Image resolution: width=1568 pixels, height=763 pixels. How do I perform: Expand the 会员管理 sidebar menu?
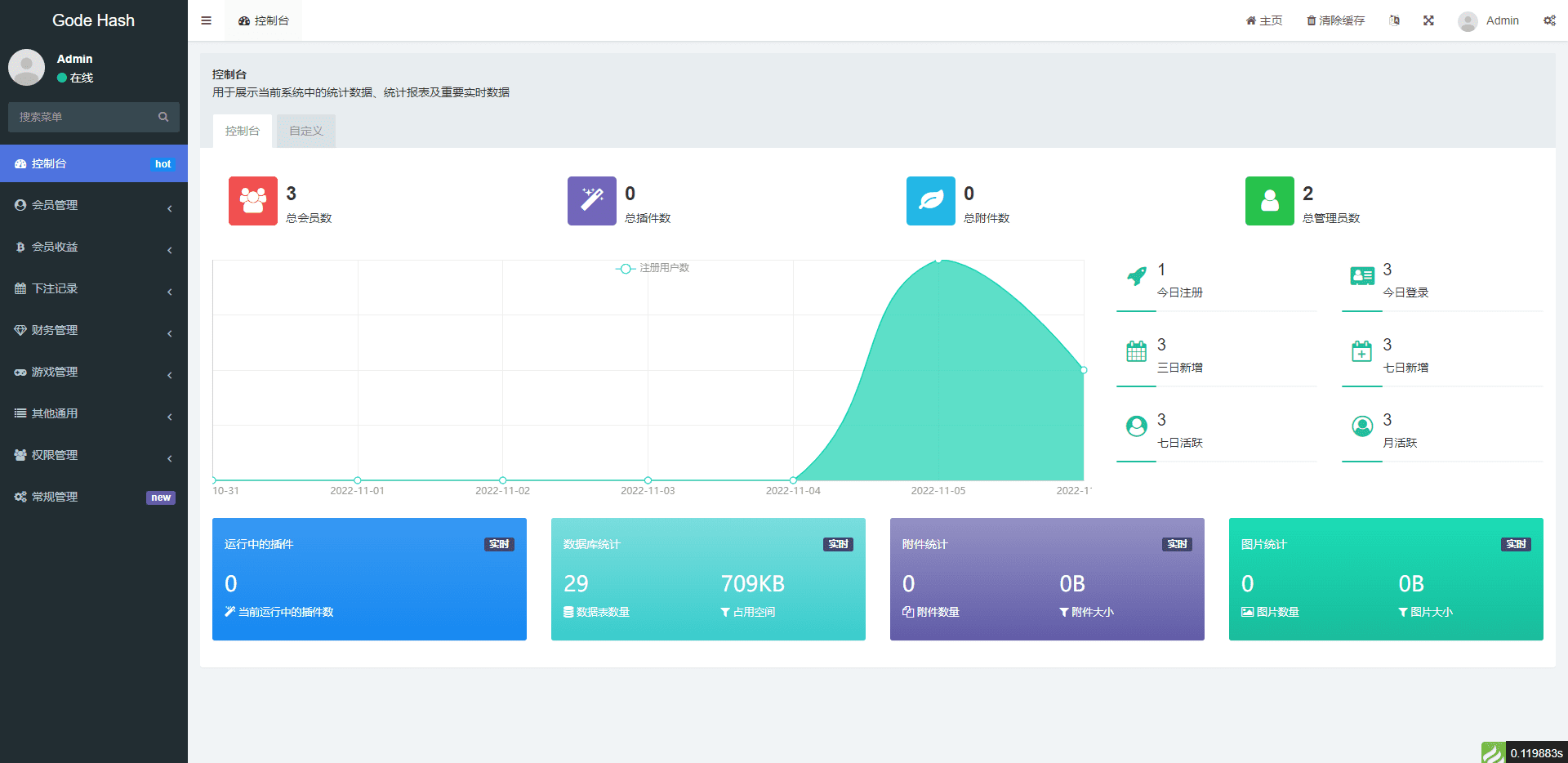click(93, 205)
